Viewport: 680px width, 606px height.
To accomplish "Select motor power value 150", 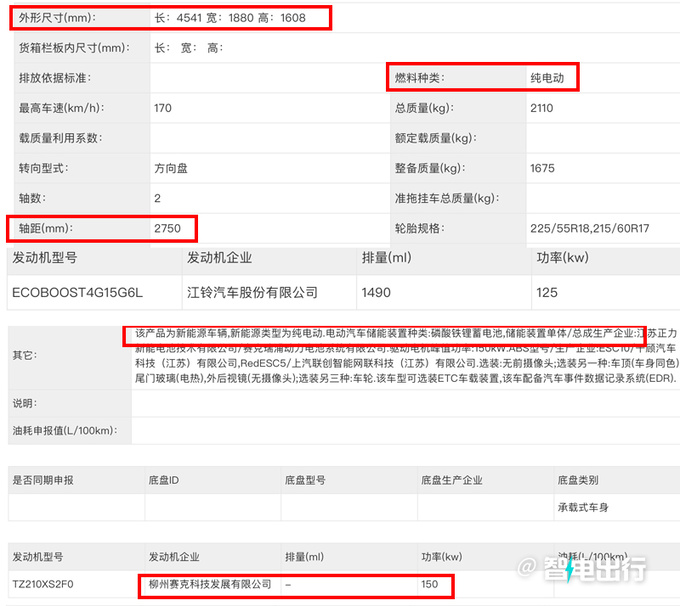I will (x=429, y=584).
